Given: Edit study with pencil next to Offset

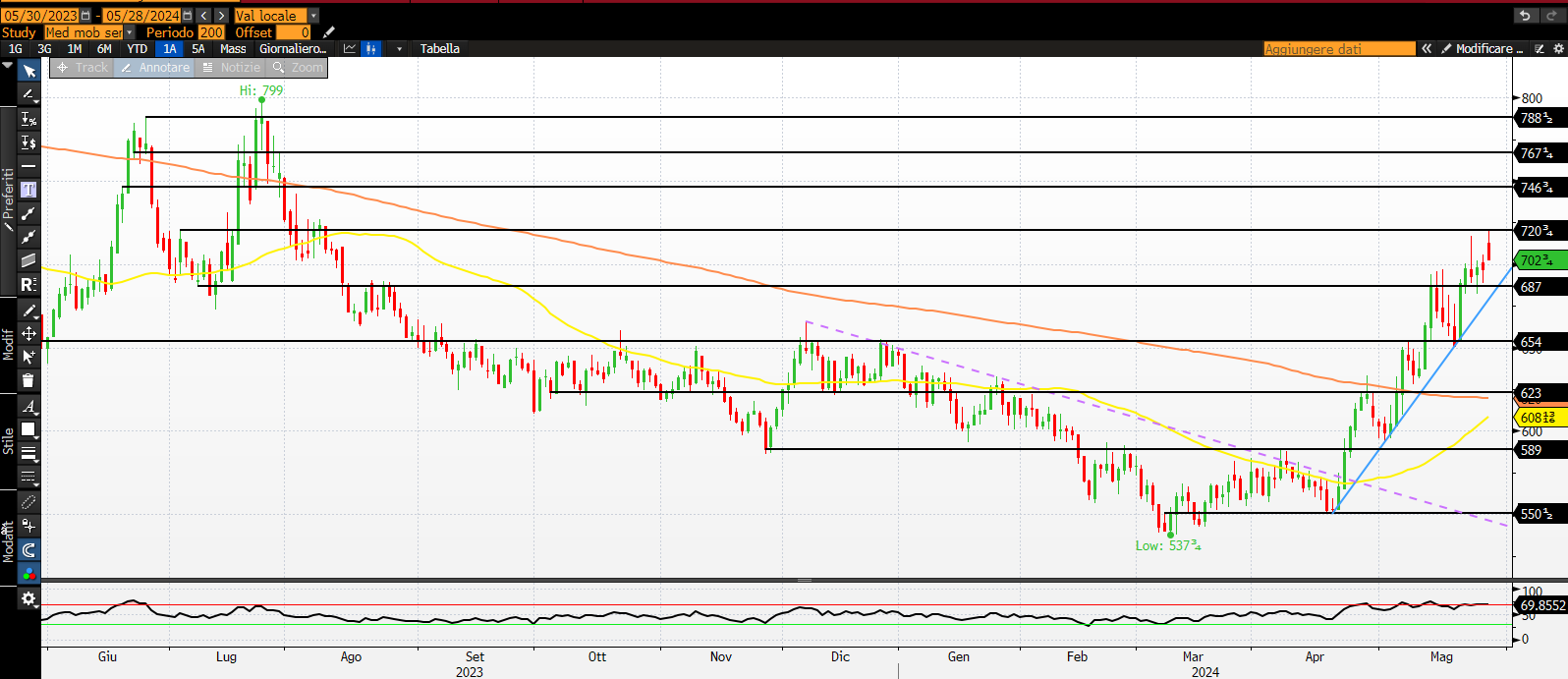Looking at the screenshot, I should (329, 32).
